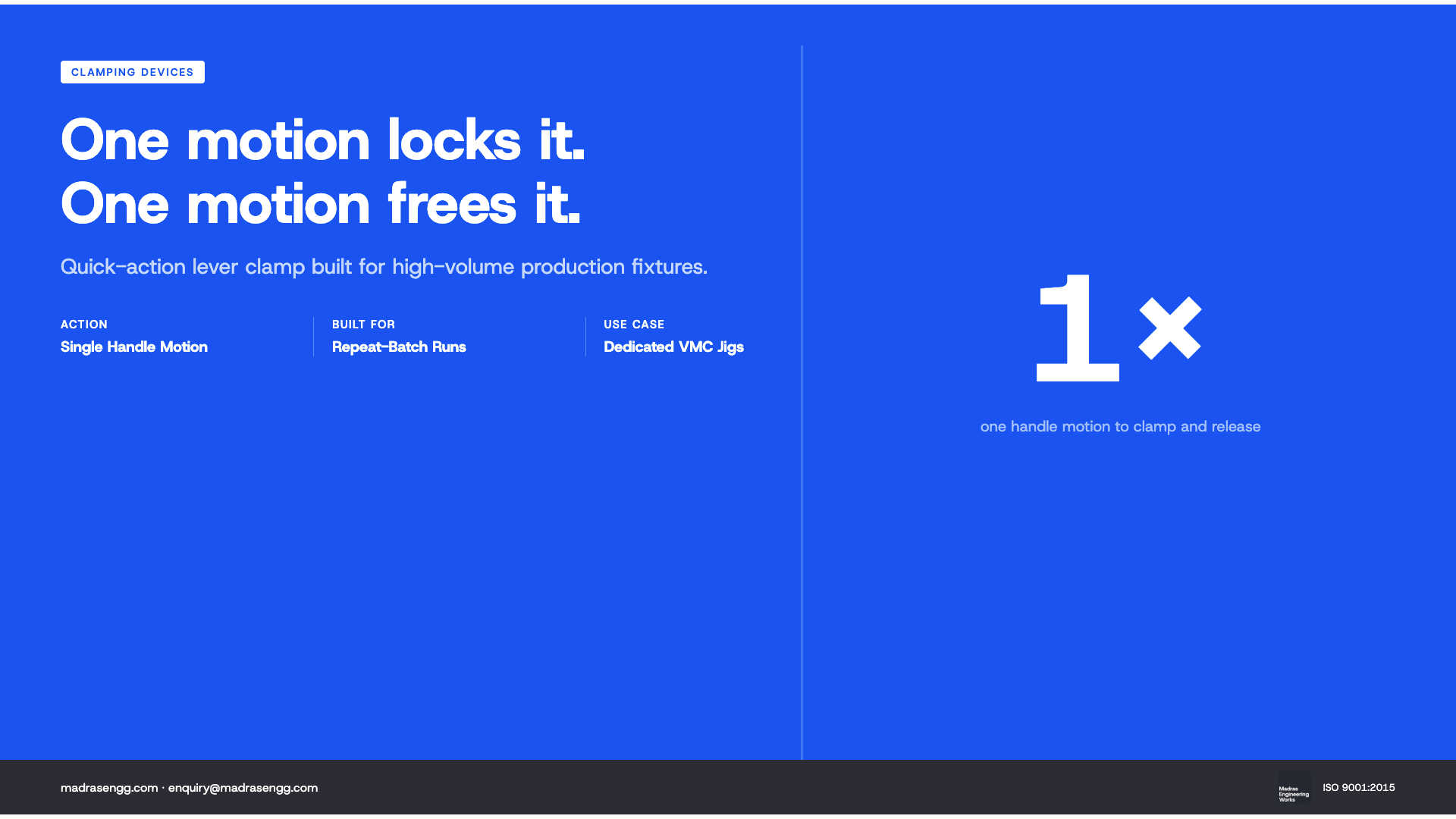
Task: Click the large multiplication × symbol
Action: coord(1170,328)
